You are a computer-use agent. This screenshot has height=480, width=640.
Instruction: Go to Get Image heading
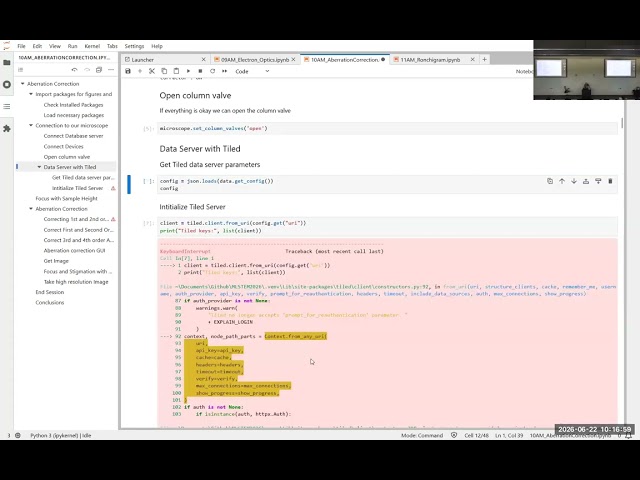click(x=56, y=261)
